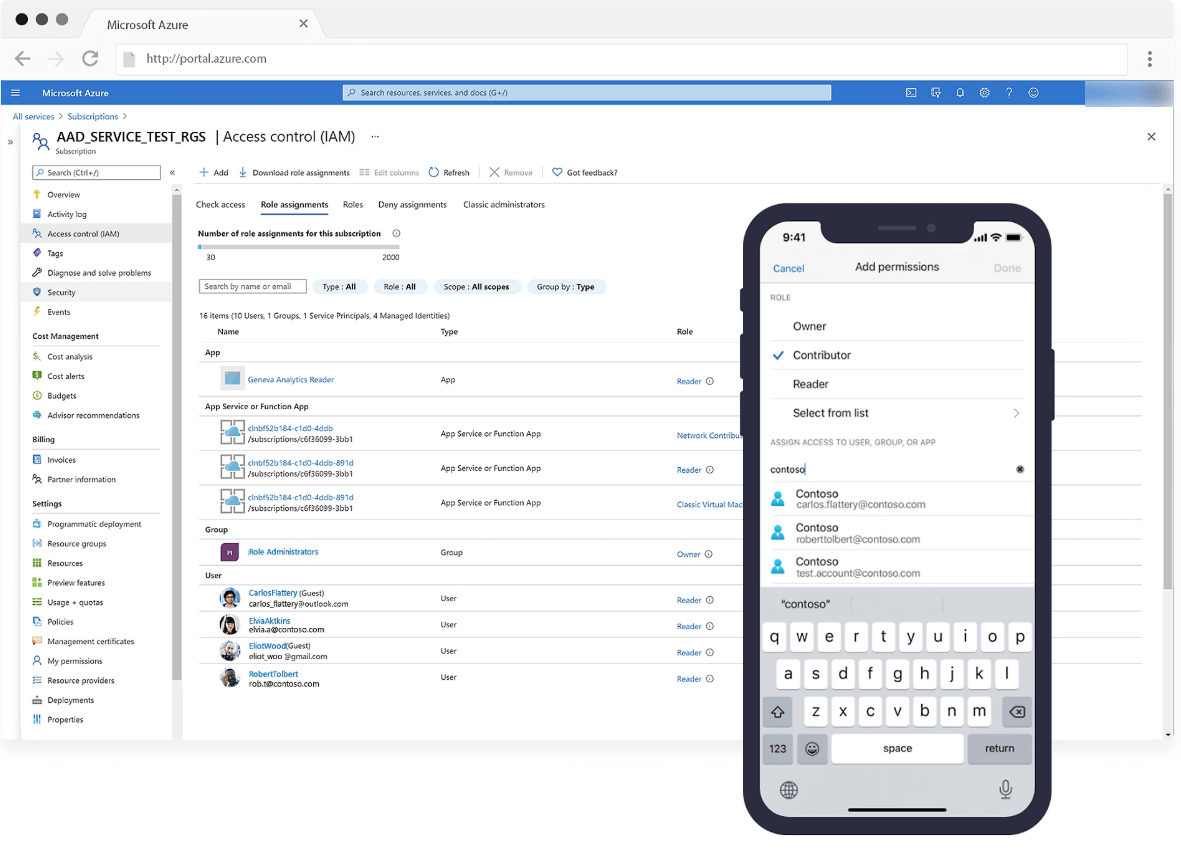Screen dimensions: 1181x865
Task: Expand the portal side panel arrow
Action: pos(11,141)
